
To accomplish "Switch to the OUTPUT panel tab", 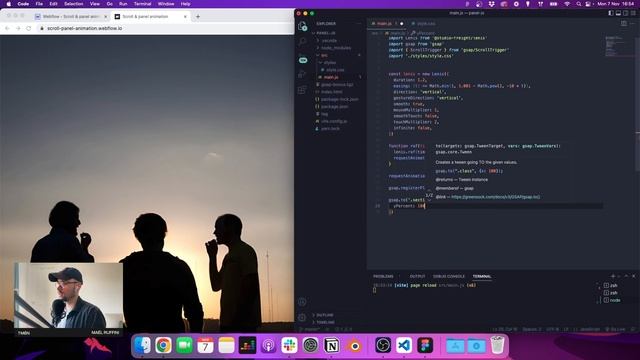I will pos(417,276).
